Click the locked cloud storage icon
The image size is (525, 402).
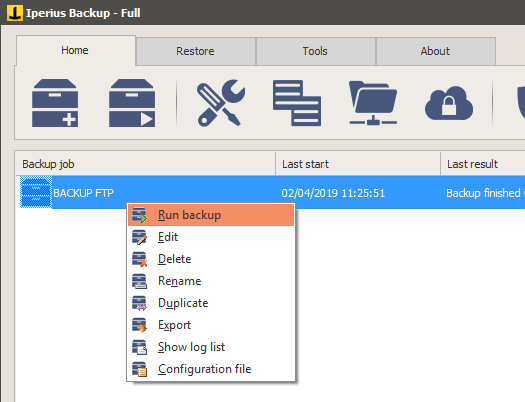(449, 103)
